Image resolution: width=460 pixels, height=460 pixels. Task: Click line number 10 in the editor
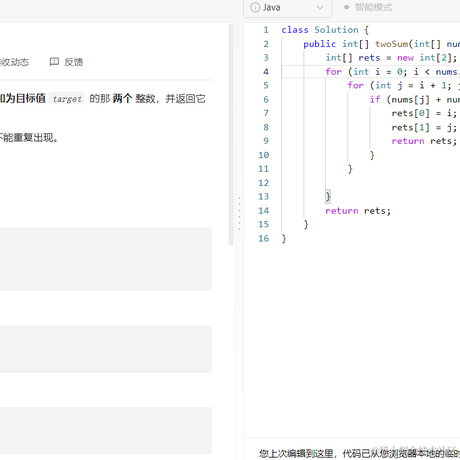(x=263, y=155)
